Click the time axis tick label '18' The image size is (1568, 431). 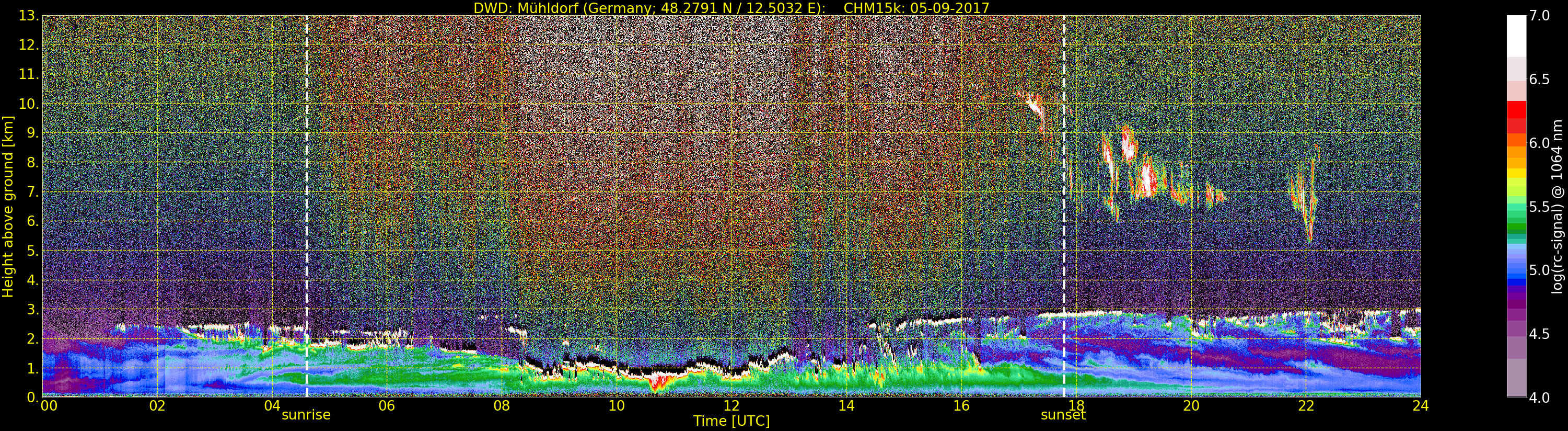[1076, 405]
